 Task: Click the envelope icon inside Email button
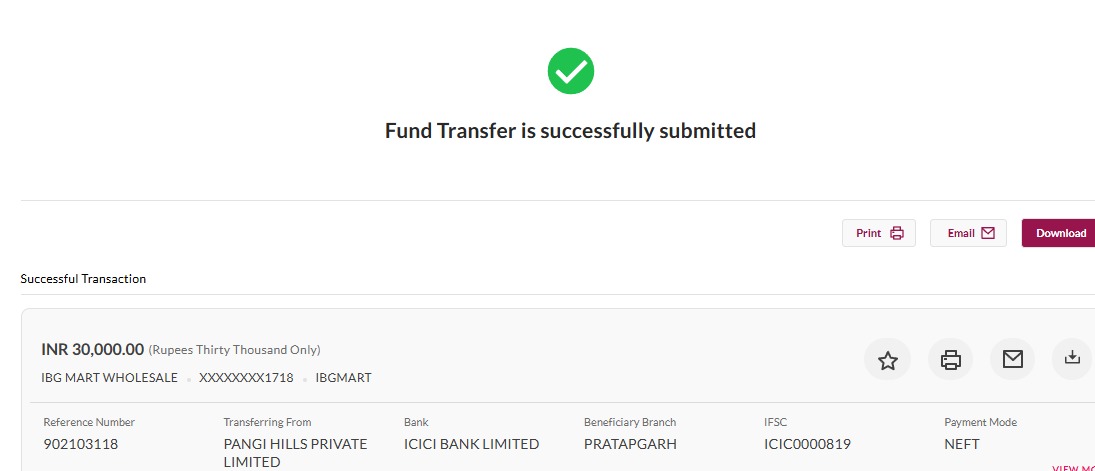(987, 233)
